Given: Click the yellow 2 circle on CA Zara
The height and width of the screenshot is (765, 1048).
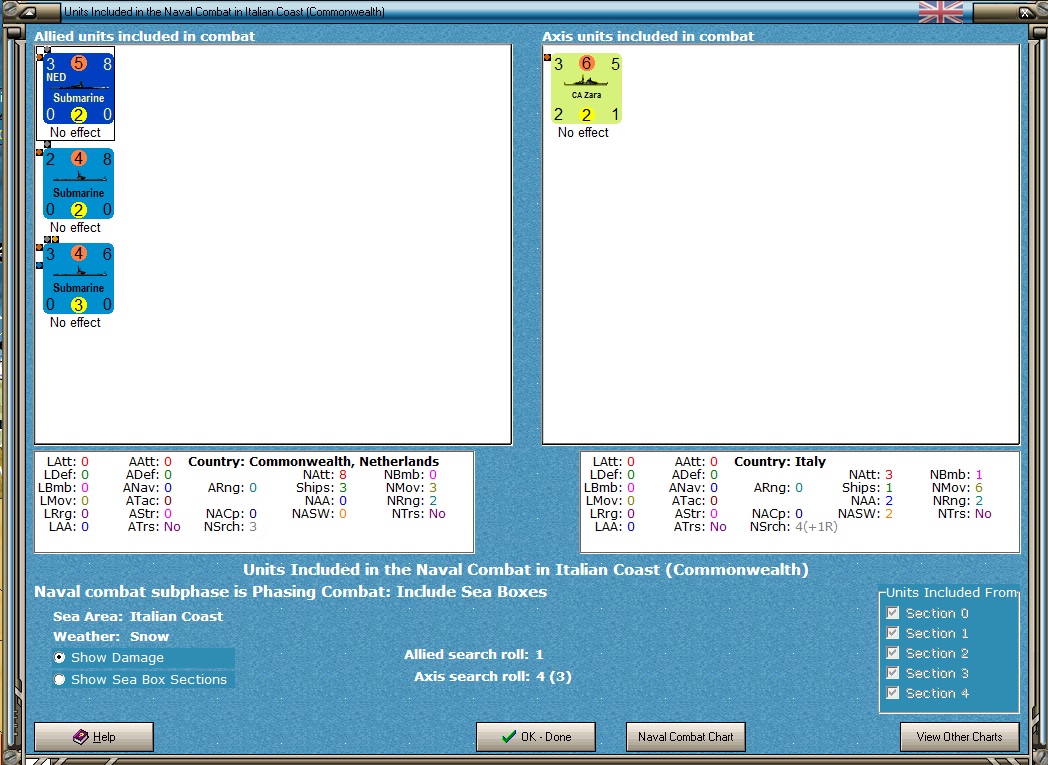Looking at the screenshot, I should point(586,115).
